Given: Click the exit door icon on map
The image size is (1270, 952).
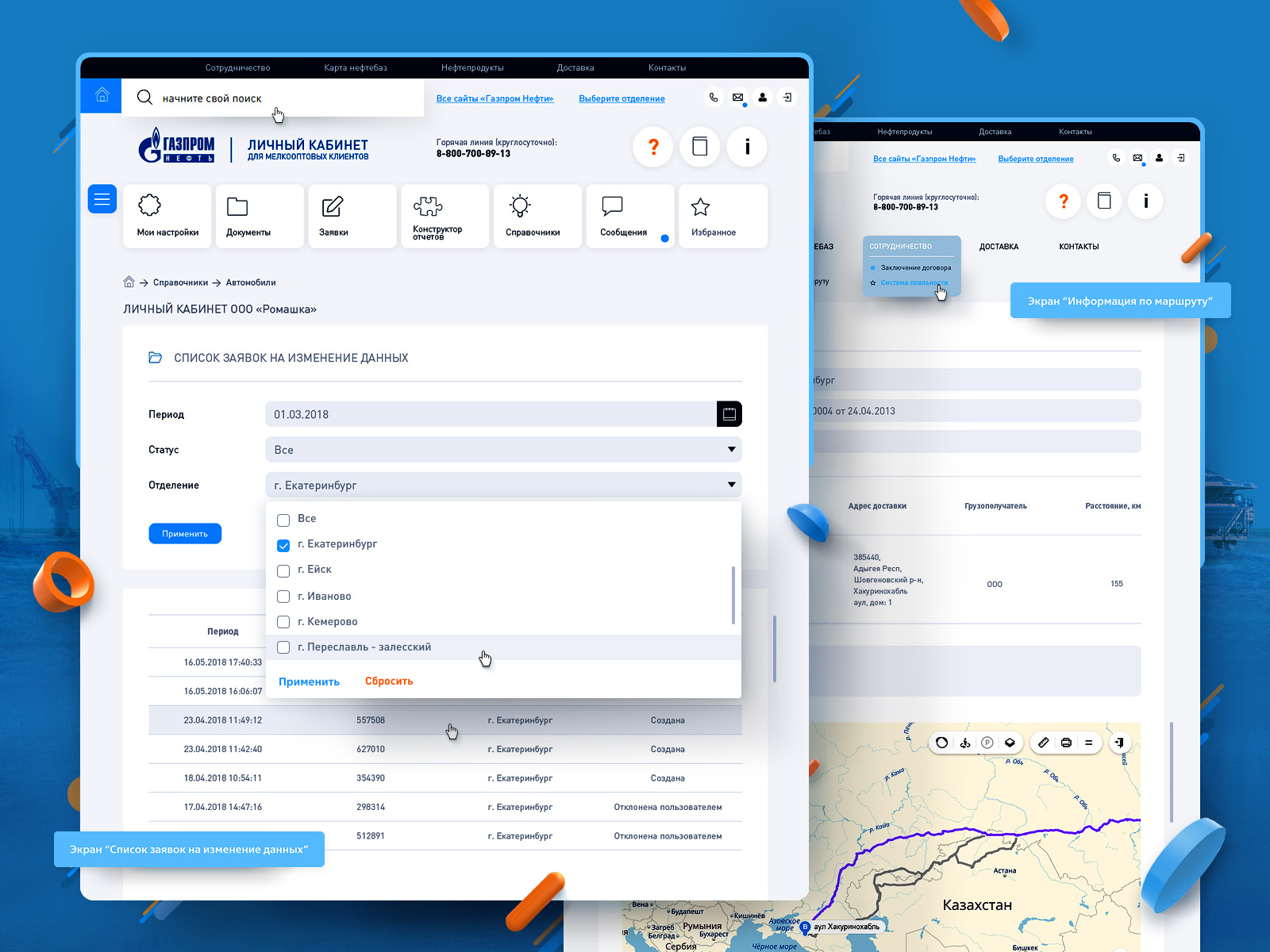Looking at the screenshot, I should click(x=1119, y=743).
